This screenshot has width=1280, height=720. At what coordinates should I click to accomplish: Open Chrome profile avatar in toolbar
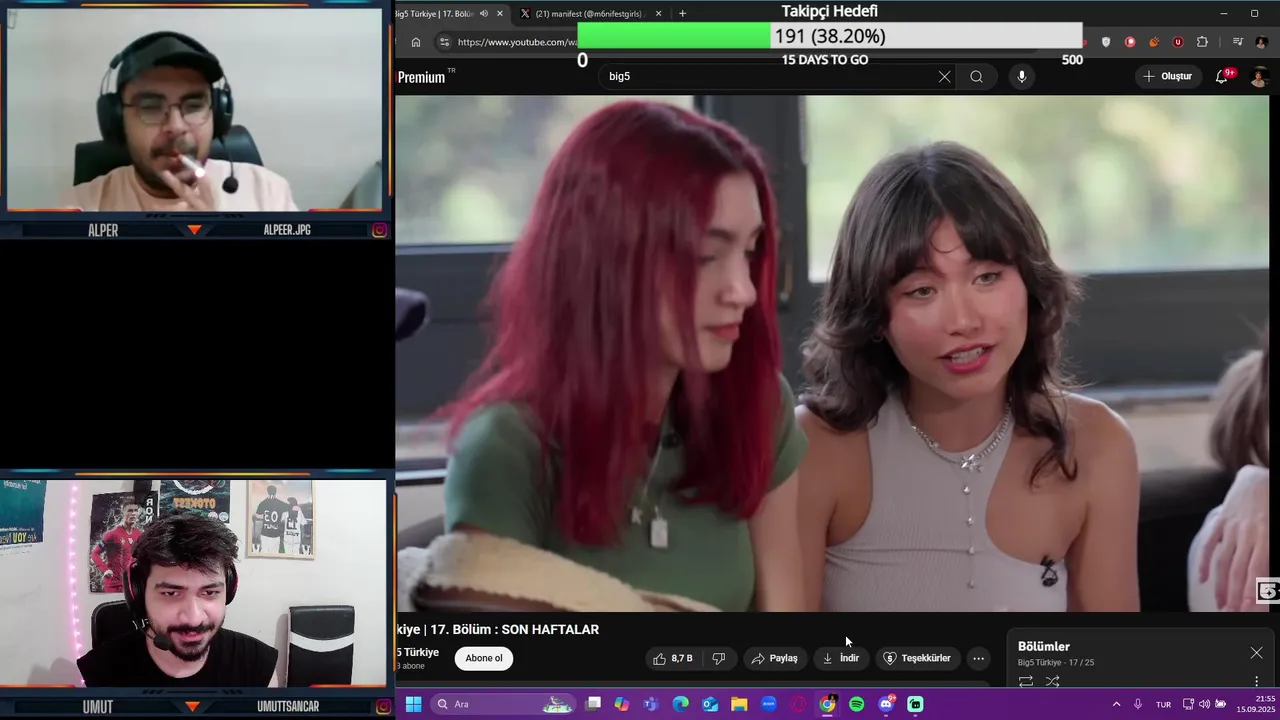point(1262,42)
